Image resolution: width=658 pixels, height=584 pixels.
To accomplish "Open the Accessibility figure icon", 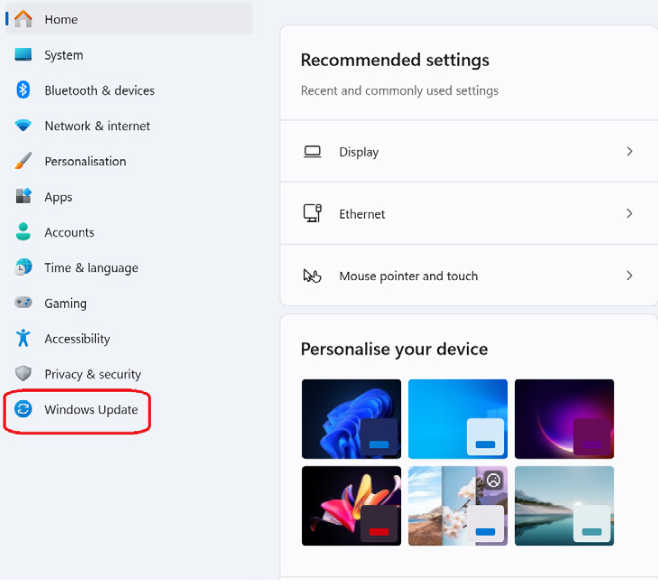I will coord(23,338).
